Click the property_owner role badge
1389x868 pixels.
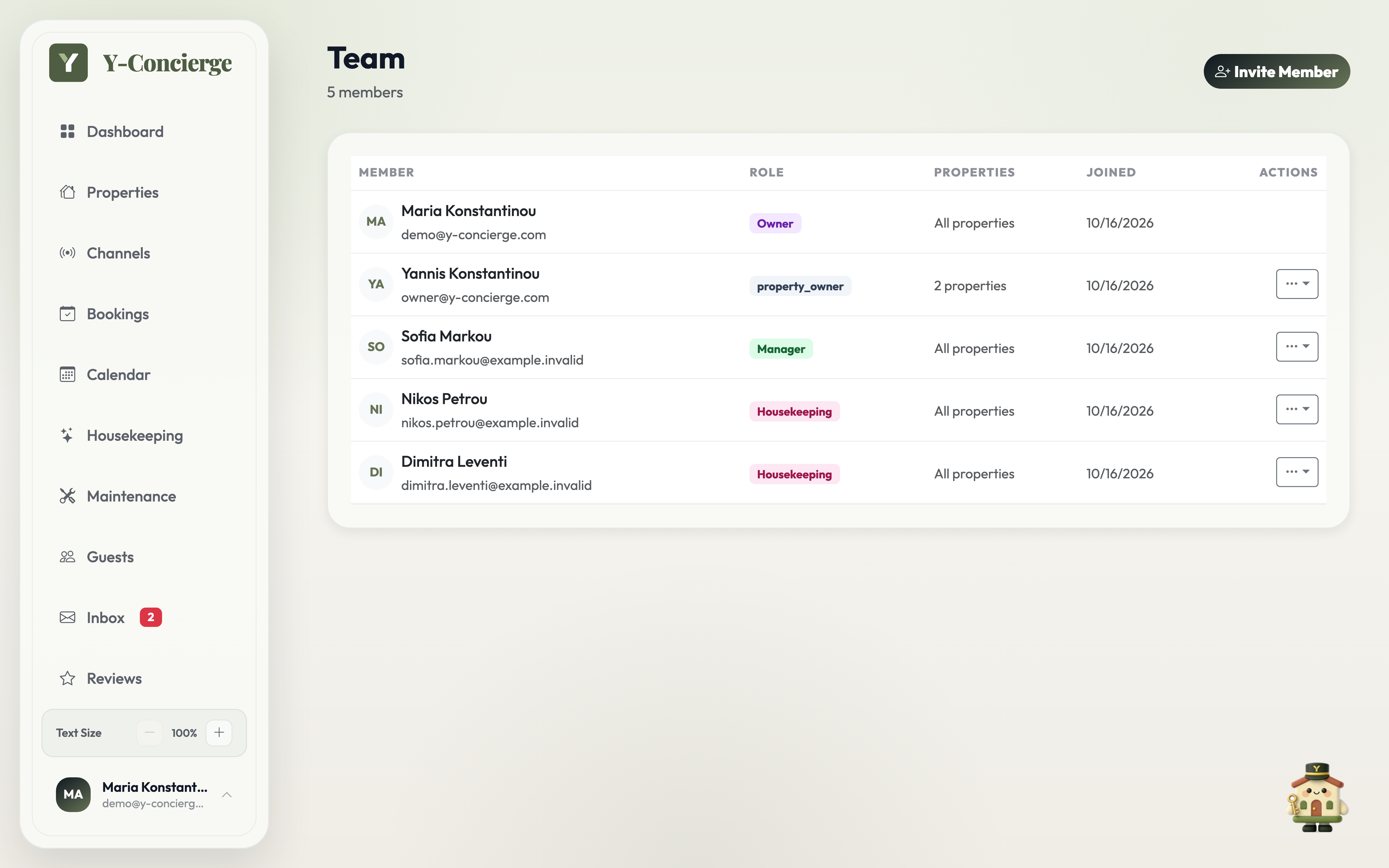click(800, 286)
